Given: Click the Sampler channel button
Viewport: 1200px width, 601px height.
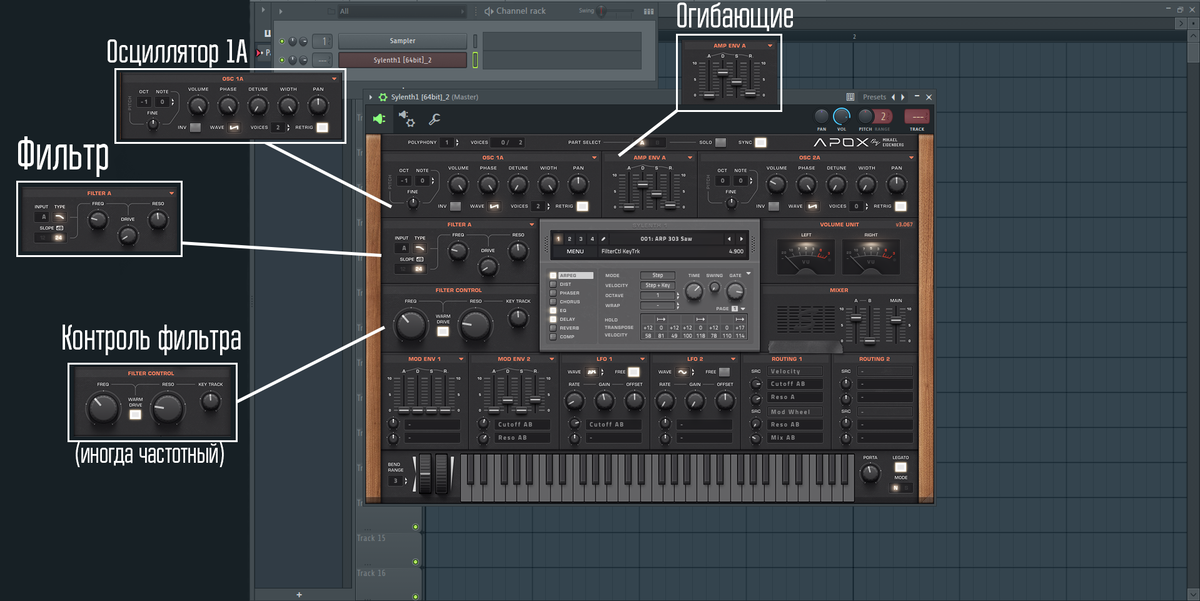Looking at the screenshot, I should coord(403,41).
